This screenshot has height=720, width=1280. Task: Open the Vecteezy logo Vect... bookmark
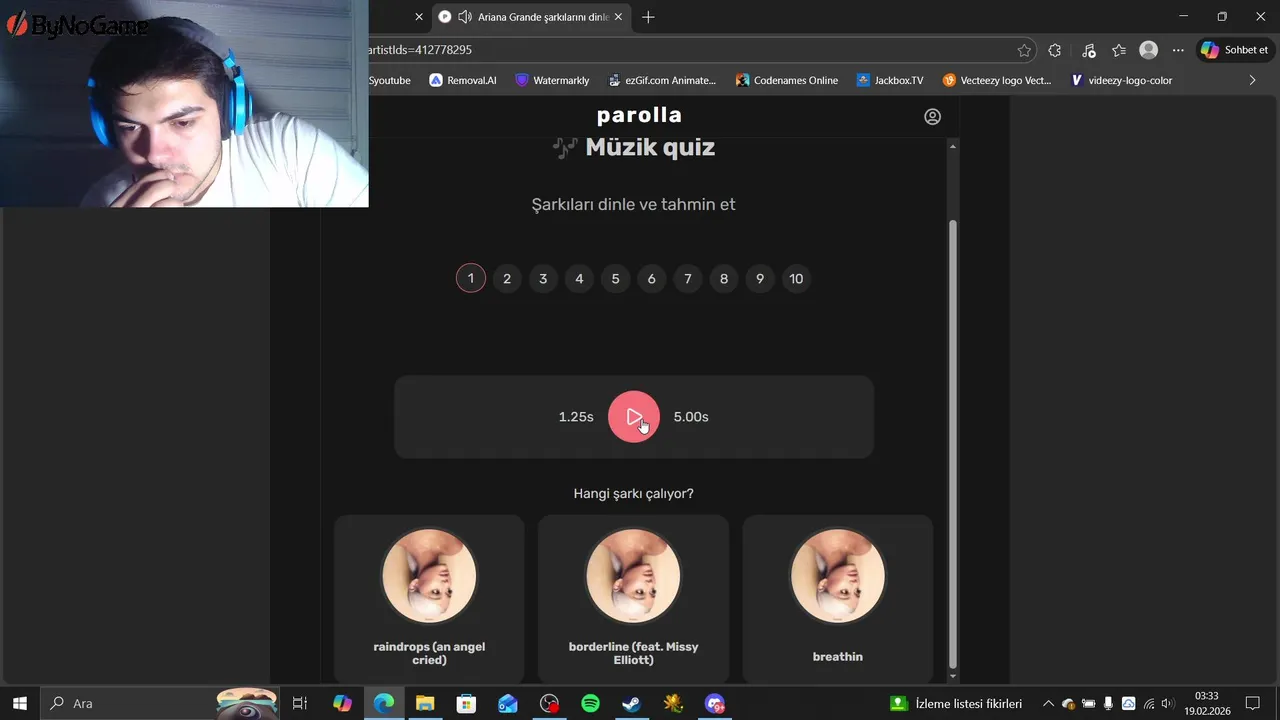[x=997, y=80]
